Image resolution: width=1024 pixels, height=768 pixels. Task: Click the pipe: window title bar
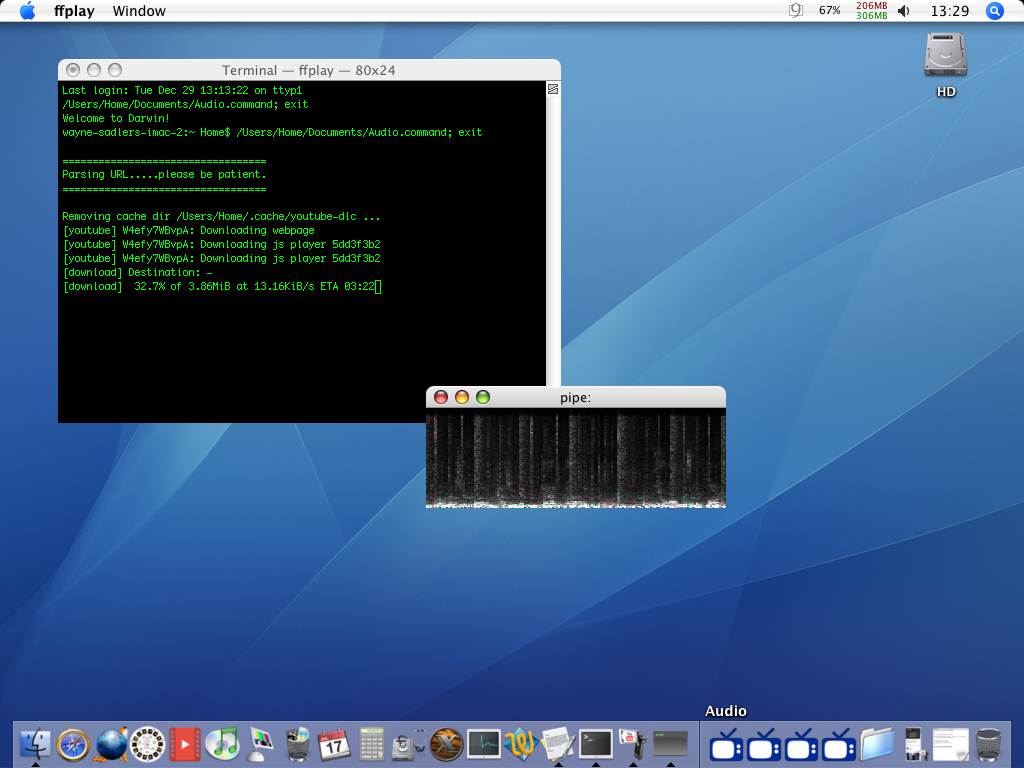pyautogui.click(x=575, y=397)
